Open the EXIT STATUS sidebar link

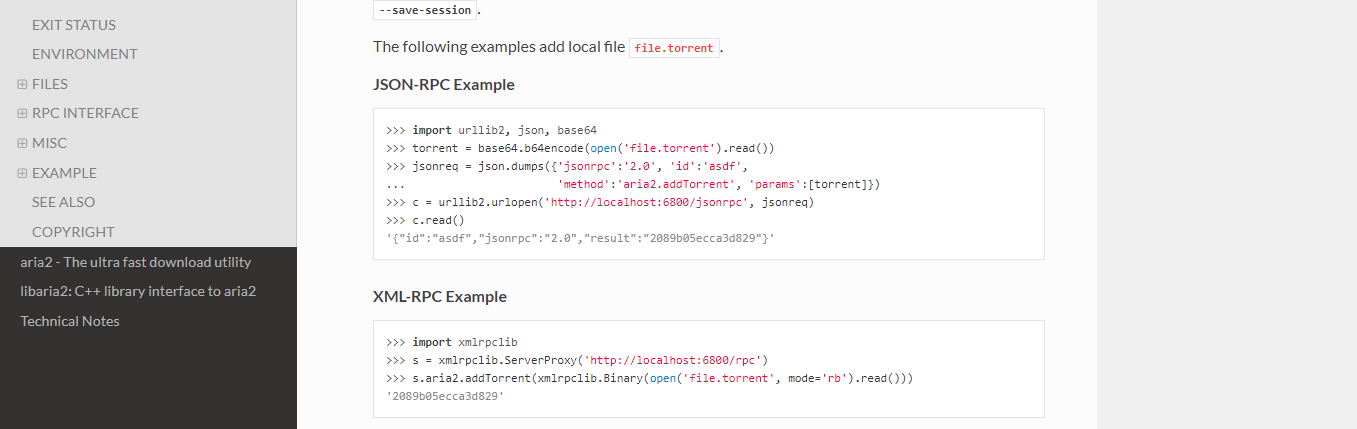coord(74,25)
